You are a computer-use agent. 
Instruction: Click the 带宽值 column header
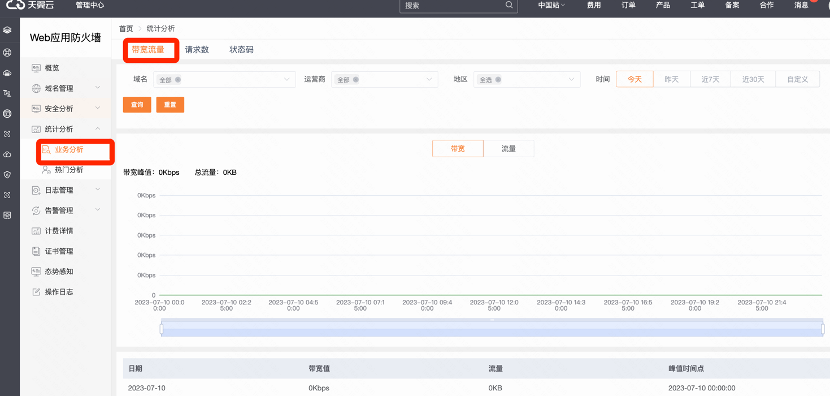coord(319,368)
